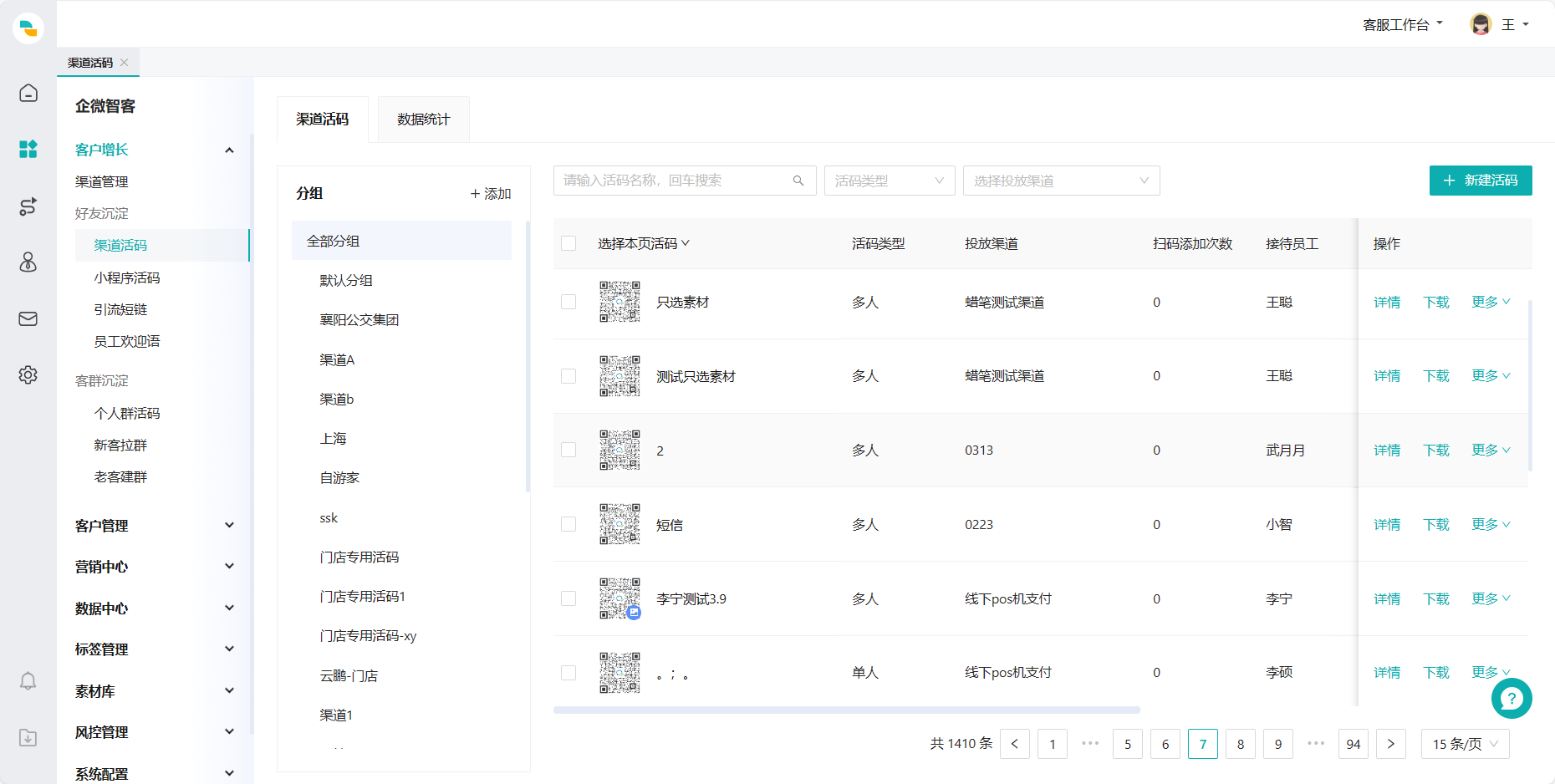1555x784 pixels.
Task: Open the home sidebar icon
Action: click(x=28, y=93)
